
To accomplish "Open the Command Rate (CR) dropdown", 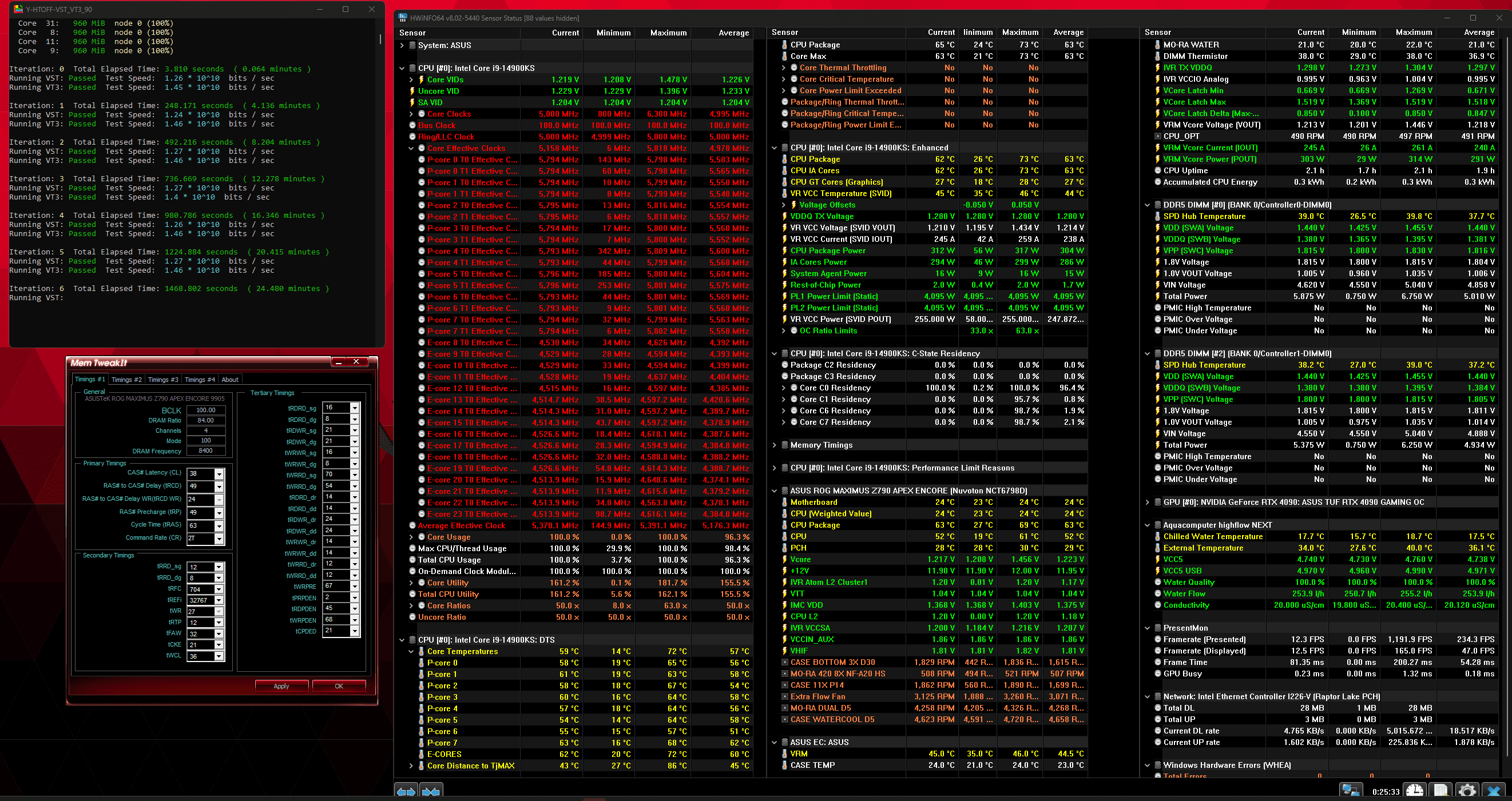I will tap(219, 539).
